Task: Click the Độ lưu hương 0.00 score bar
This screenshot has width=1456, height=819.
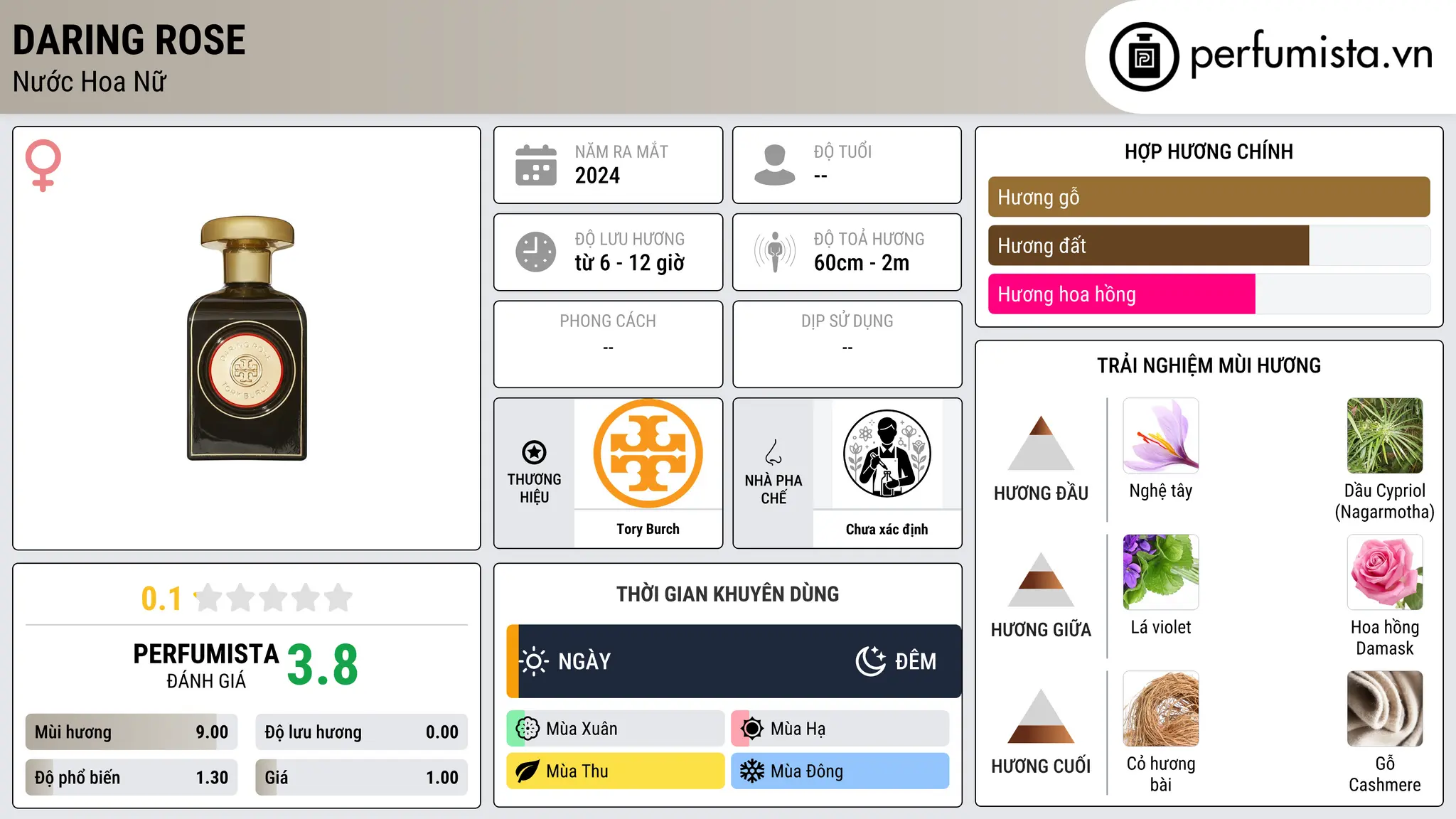Action: [361, 732]
